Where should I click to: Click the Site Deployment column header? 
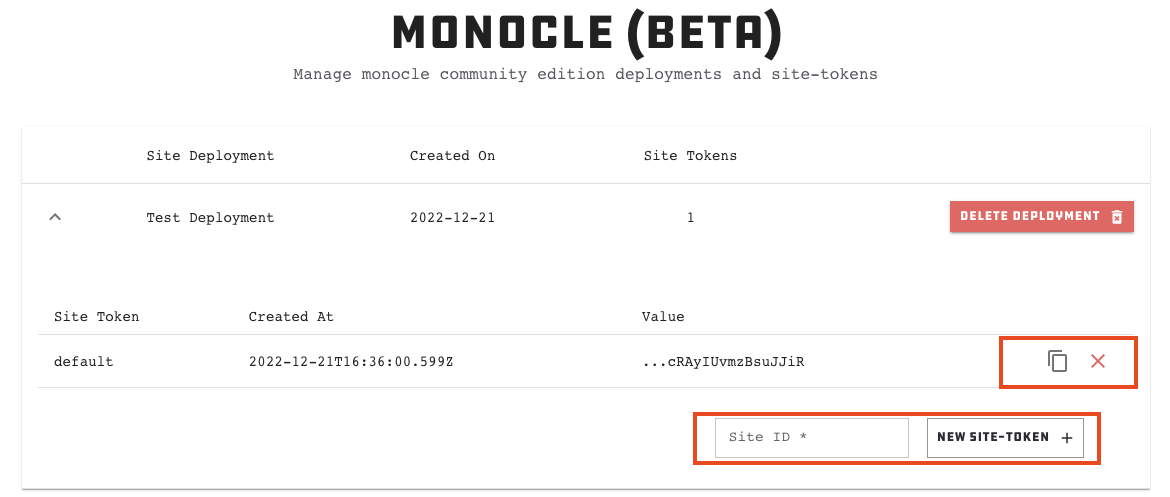tap(210, 156)
